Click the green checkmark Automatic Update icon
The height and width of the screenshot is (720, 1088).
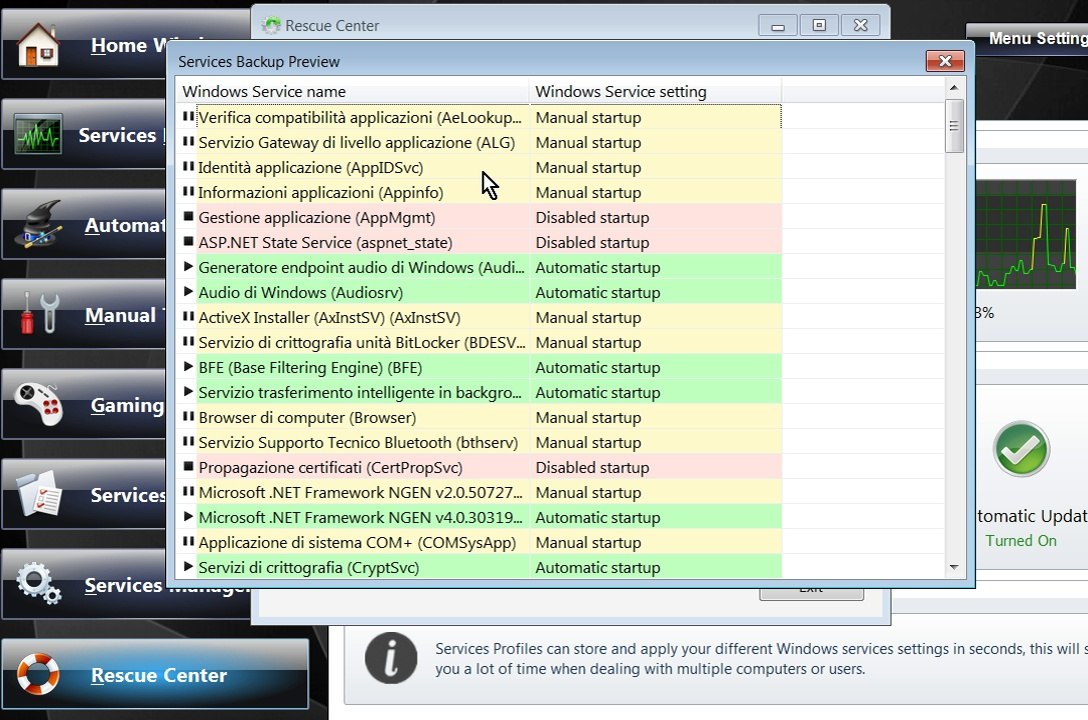pyautogui.click(x=1021, y=449)
